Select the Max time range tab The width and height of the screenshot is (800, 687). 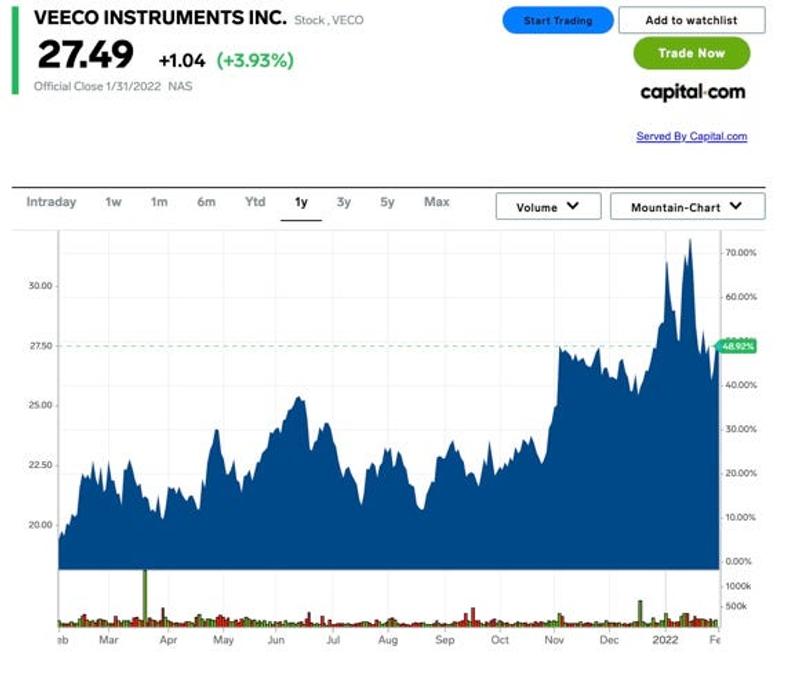click(437, 202)
